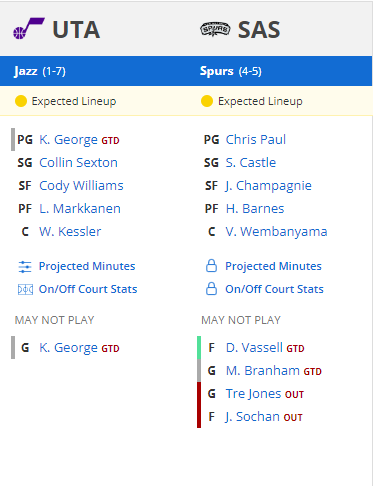Click D. Vassell in May Not Play list
Viewport: 373px width, 486px height.
click(254, 348)
